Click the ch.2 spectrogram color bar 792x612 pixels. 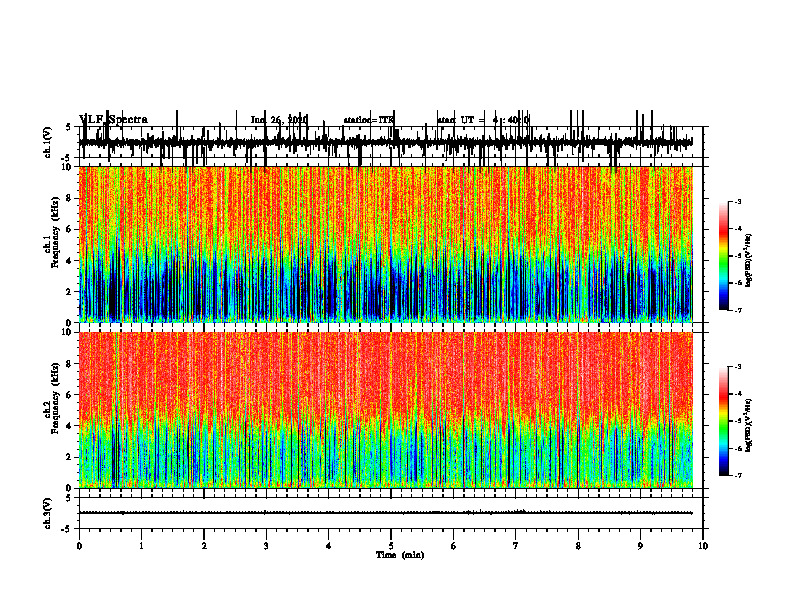[724, 421]
